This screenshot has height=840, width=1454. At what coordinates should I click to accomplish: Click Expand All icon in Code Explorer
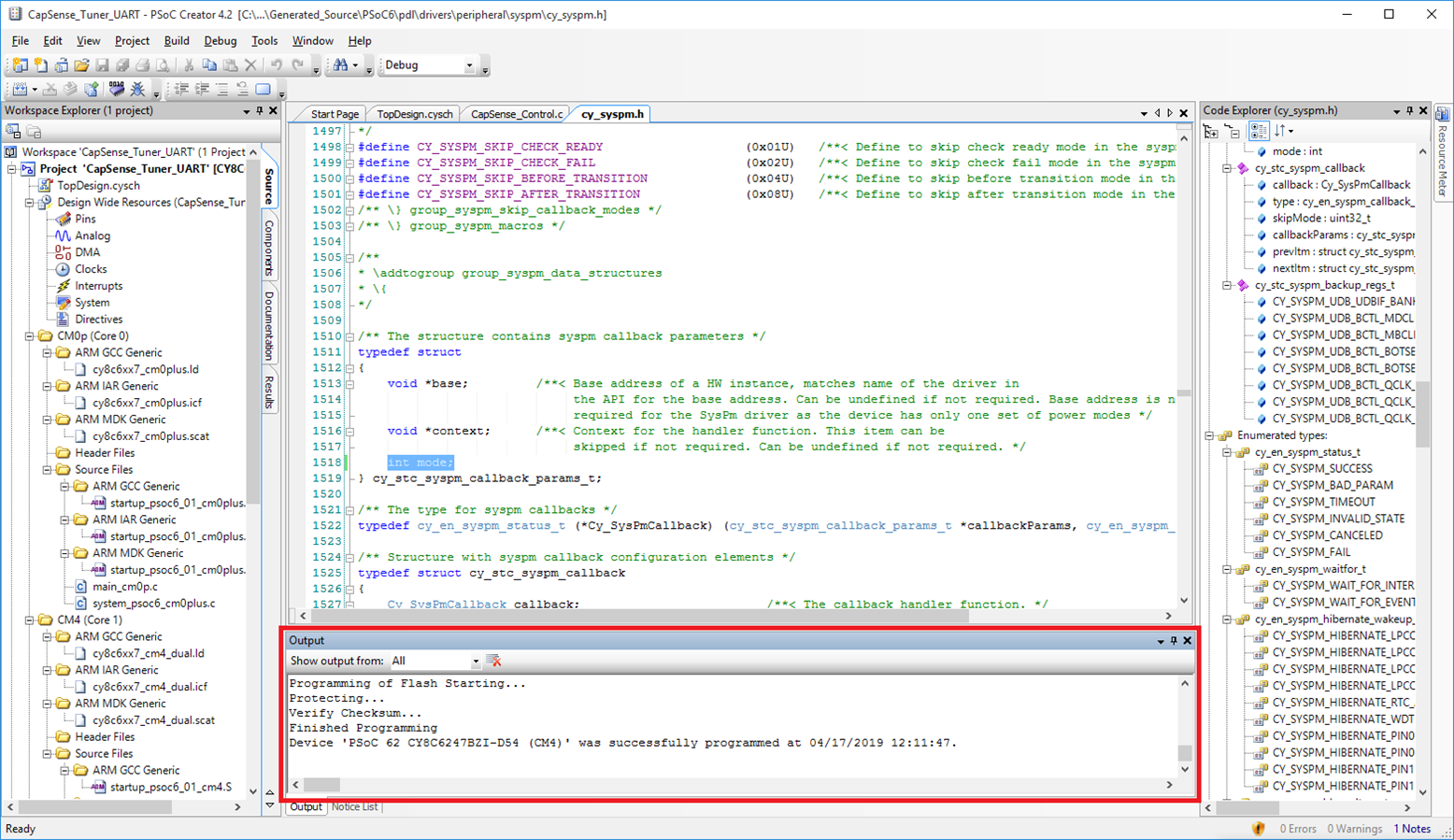1211,132
